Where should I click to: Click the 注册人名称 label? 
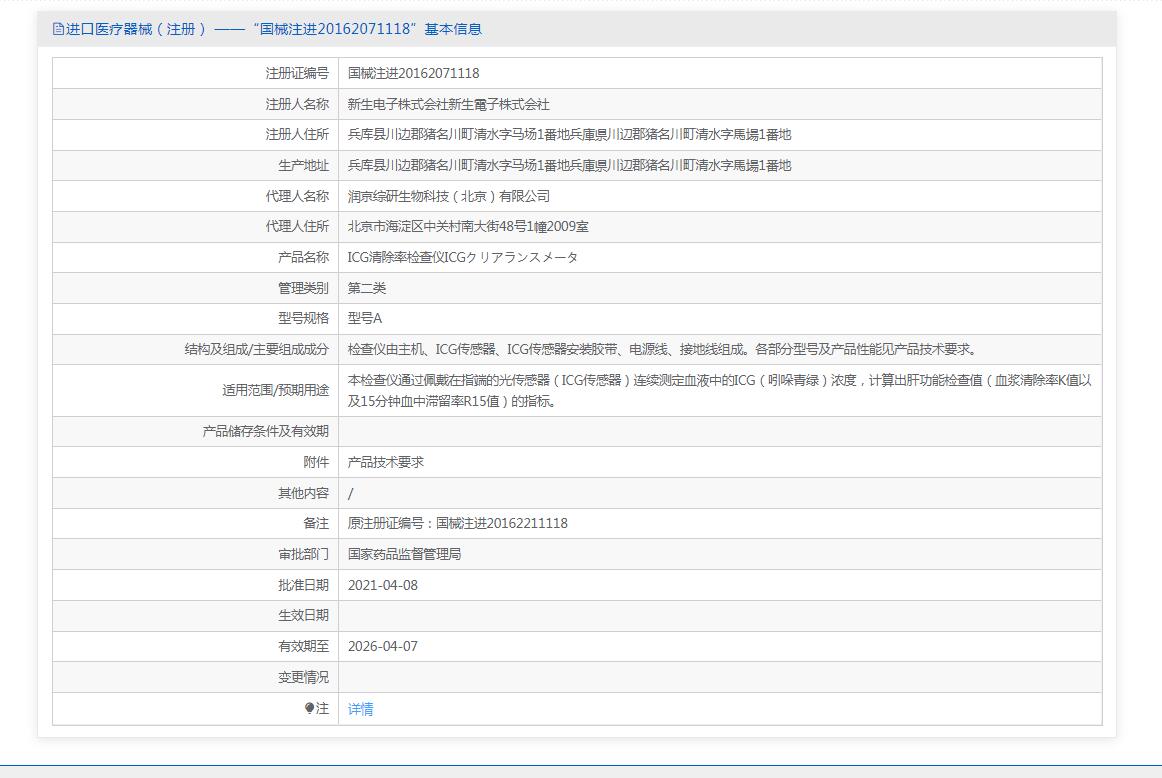(x=297, y=104)
